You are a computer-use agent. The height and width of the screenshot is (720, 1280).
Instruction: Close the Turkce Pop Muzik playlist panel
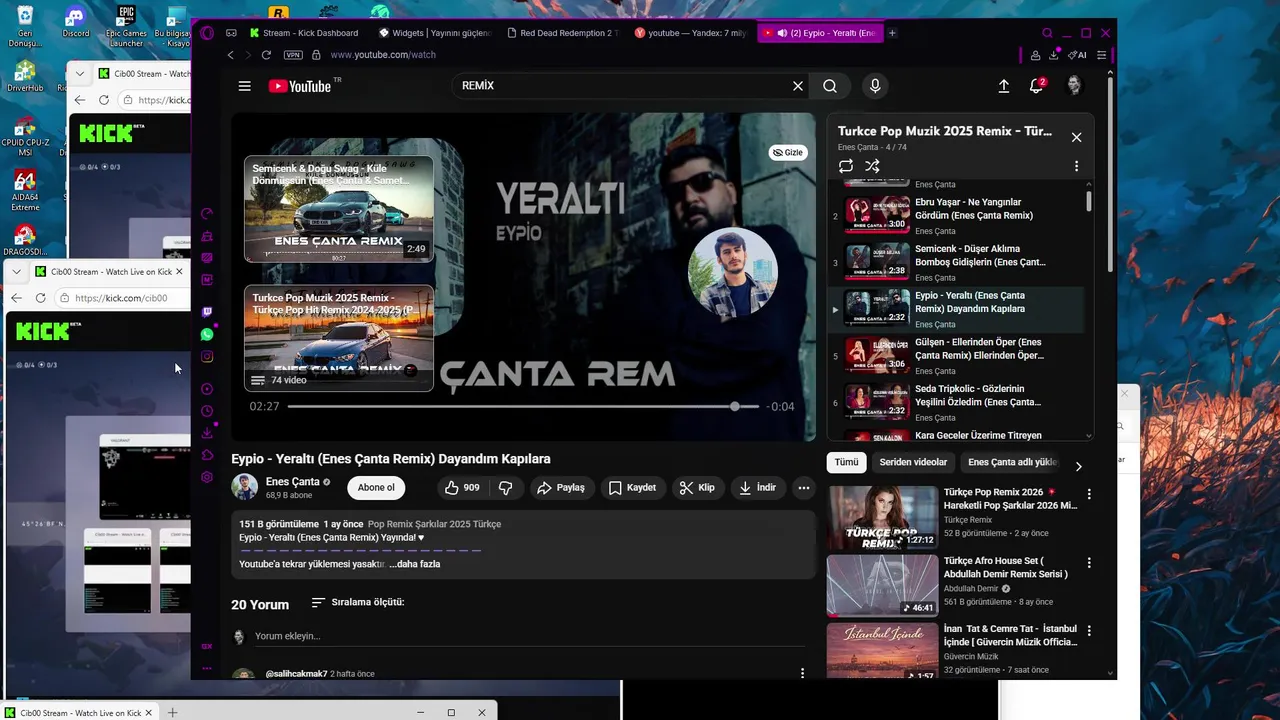tap(1076, 137)
